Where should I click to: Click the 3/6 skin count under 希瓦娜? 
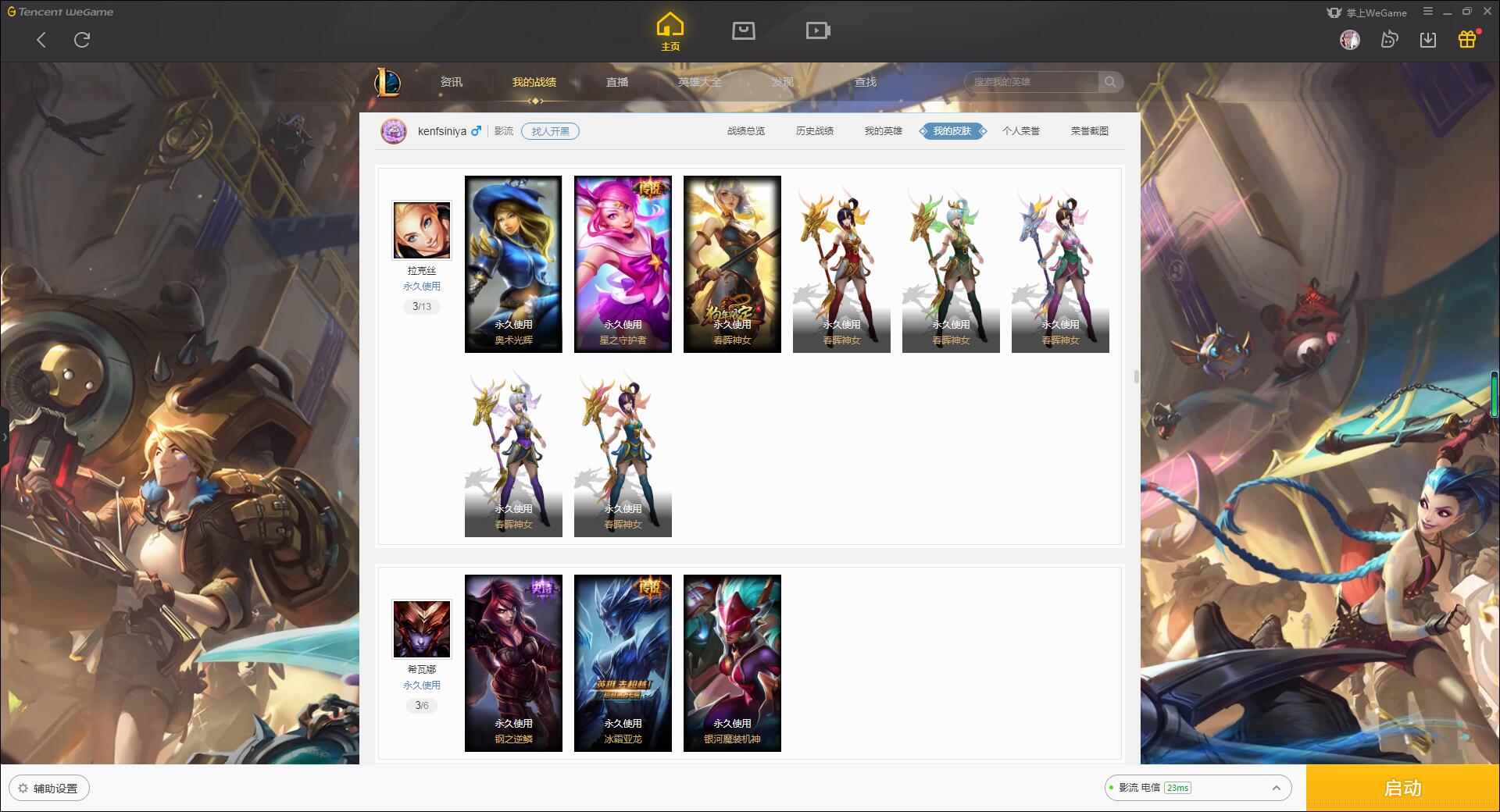422,706
